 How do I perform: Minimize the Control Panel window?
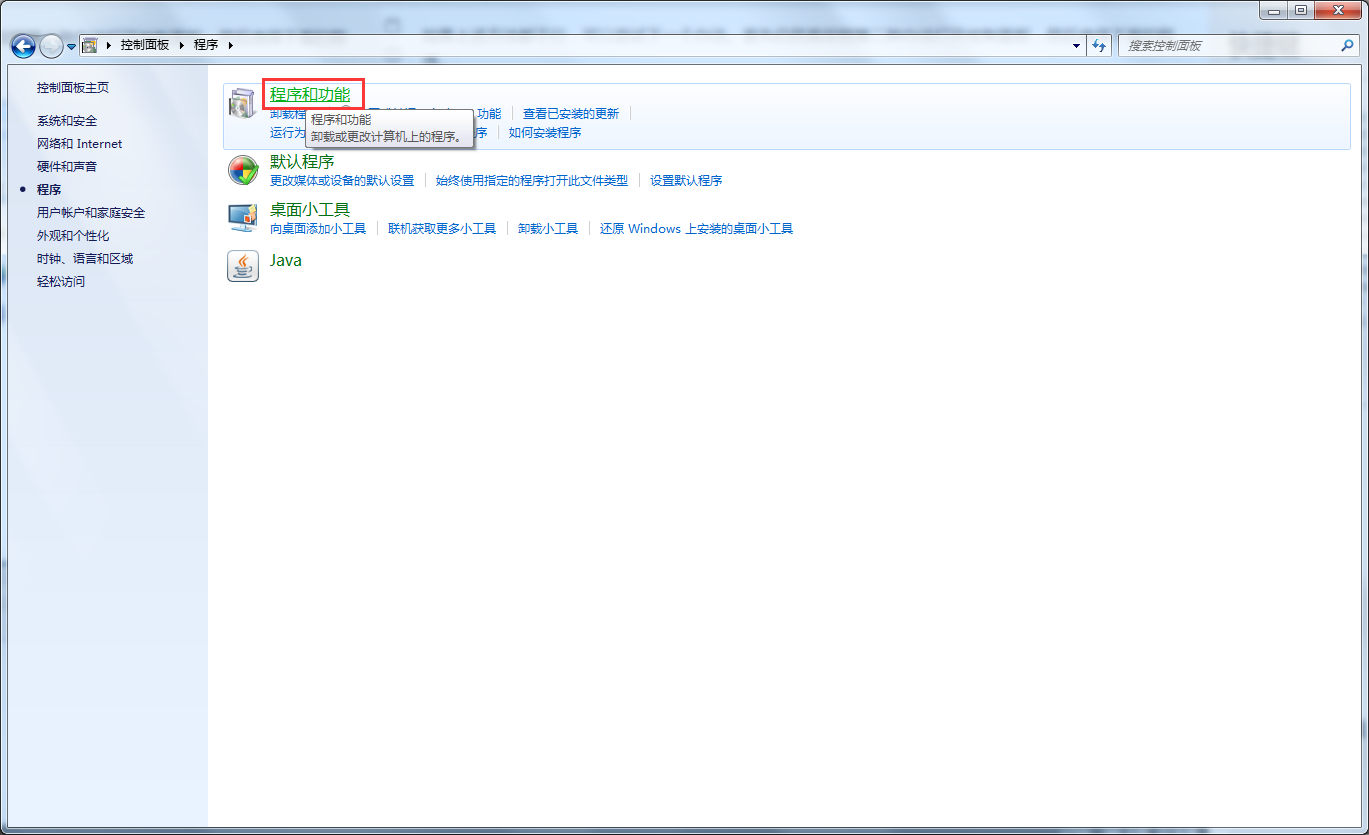tap(1273, 10)
